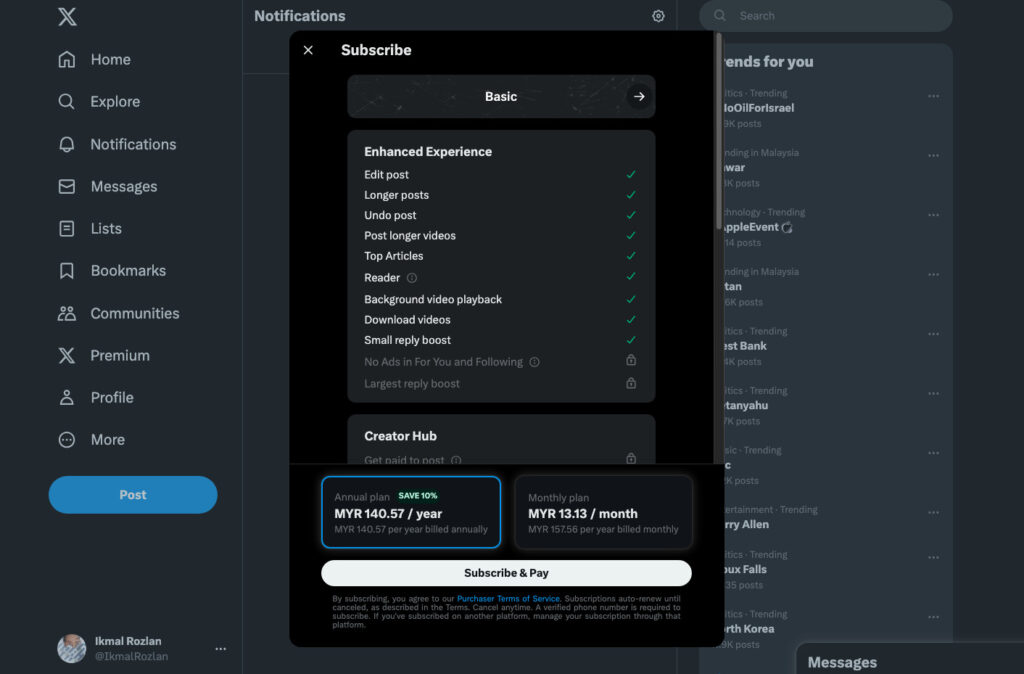Image resolution: width=1024 pixels, height=674 pixels.
Task: Click the check mark beside Edit post
Action: tap(631, 175)
